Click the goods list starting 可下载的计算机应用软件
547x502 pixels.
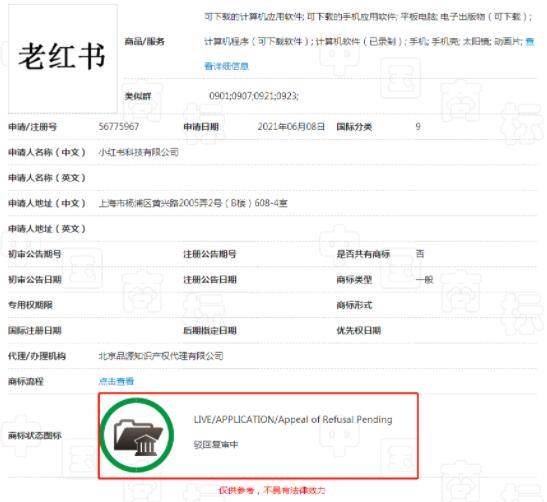pos(369,29)
